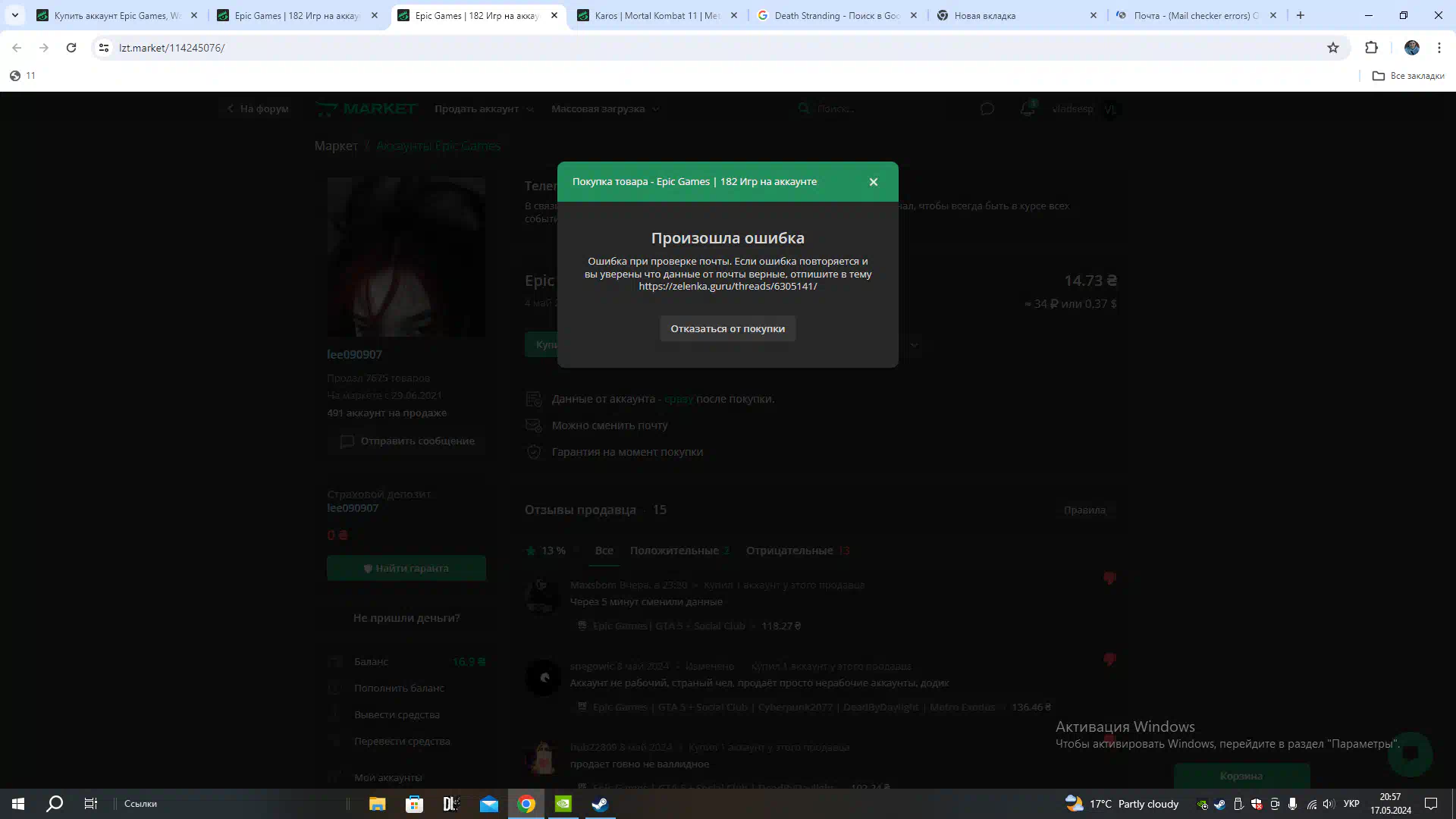Open a new tab with the plus button
Screen dimensions: 1456x819
[1301, 15]
